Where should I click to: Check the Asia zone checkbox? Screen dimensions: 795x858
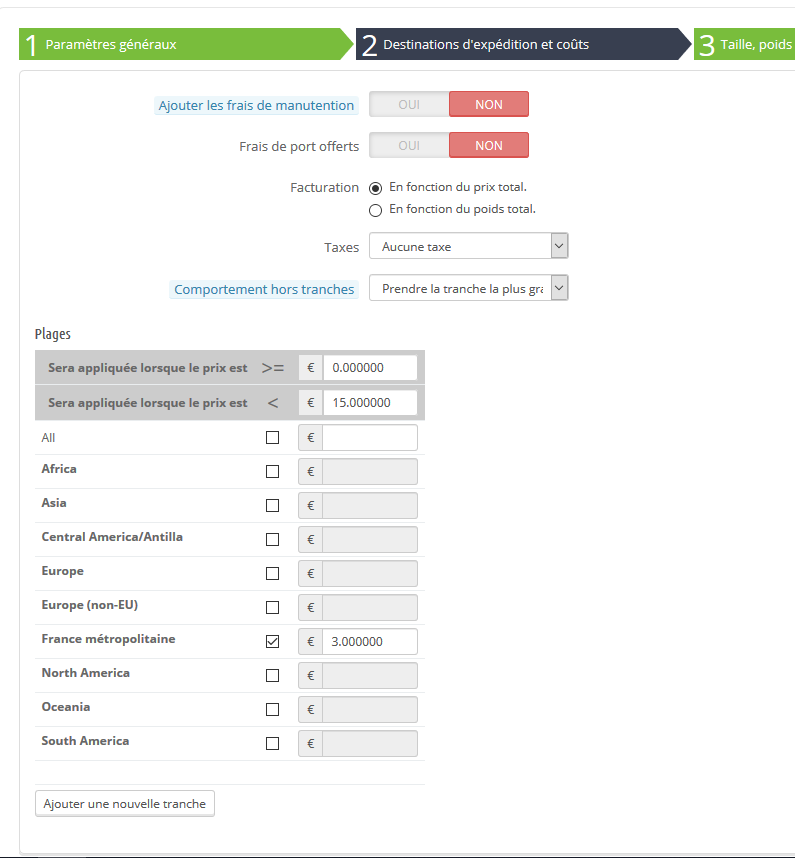[272, 506]
